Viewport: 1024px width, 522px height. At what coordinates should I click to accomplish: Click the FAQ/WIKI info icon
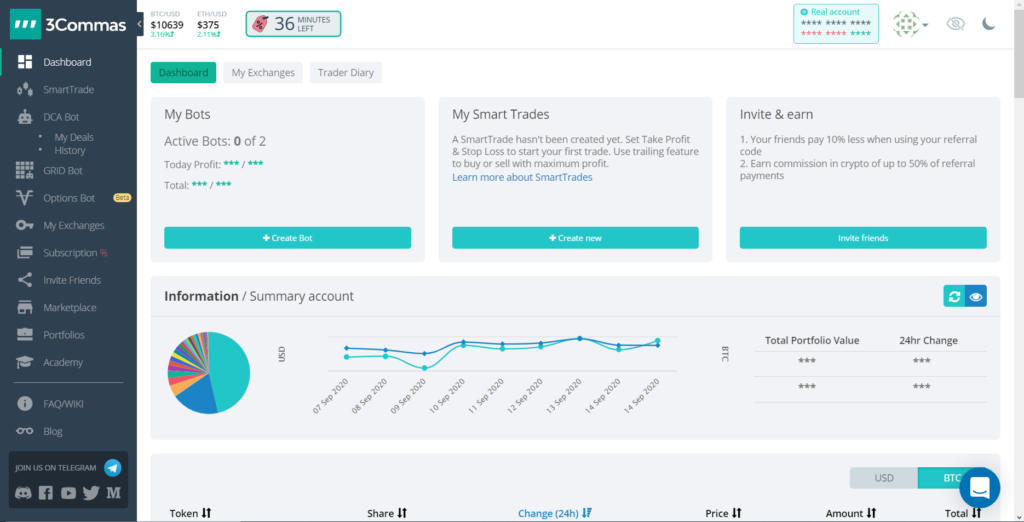tap(25, 404)
